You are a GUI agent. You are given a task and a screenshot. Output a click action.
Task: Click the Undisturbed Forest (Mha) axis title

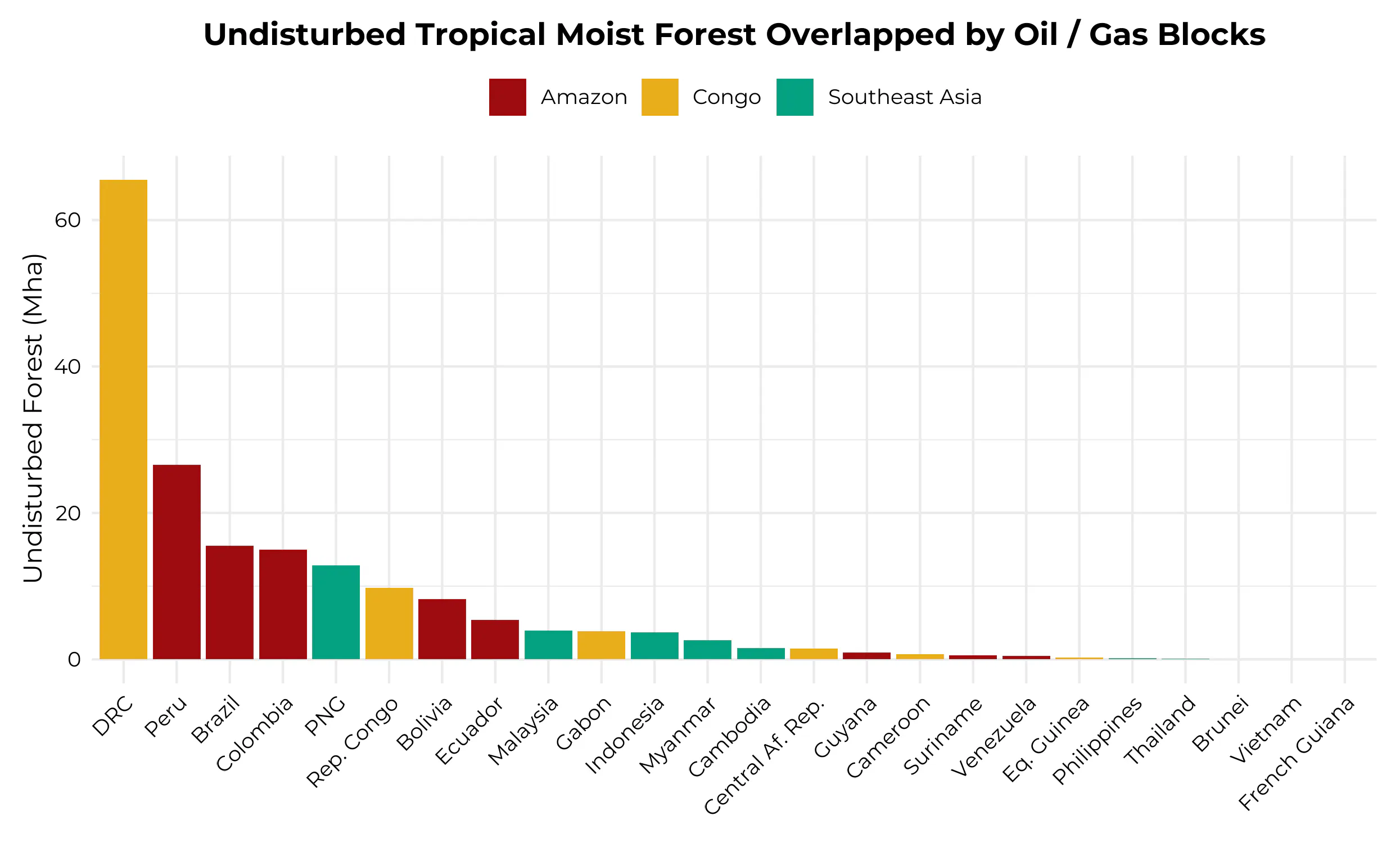34,418
